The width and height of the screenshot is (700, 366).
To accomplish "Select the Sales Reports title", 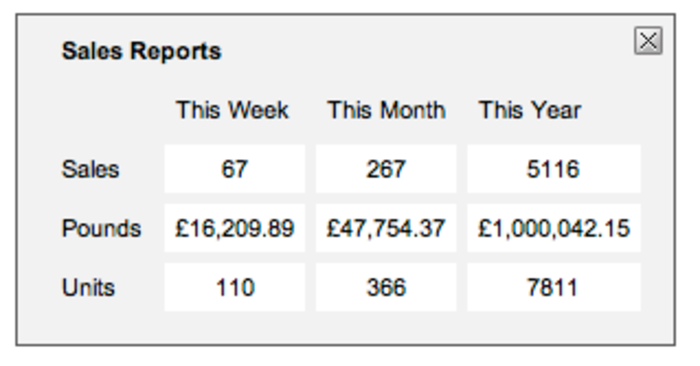I will [x=141, y=51].
